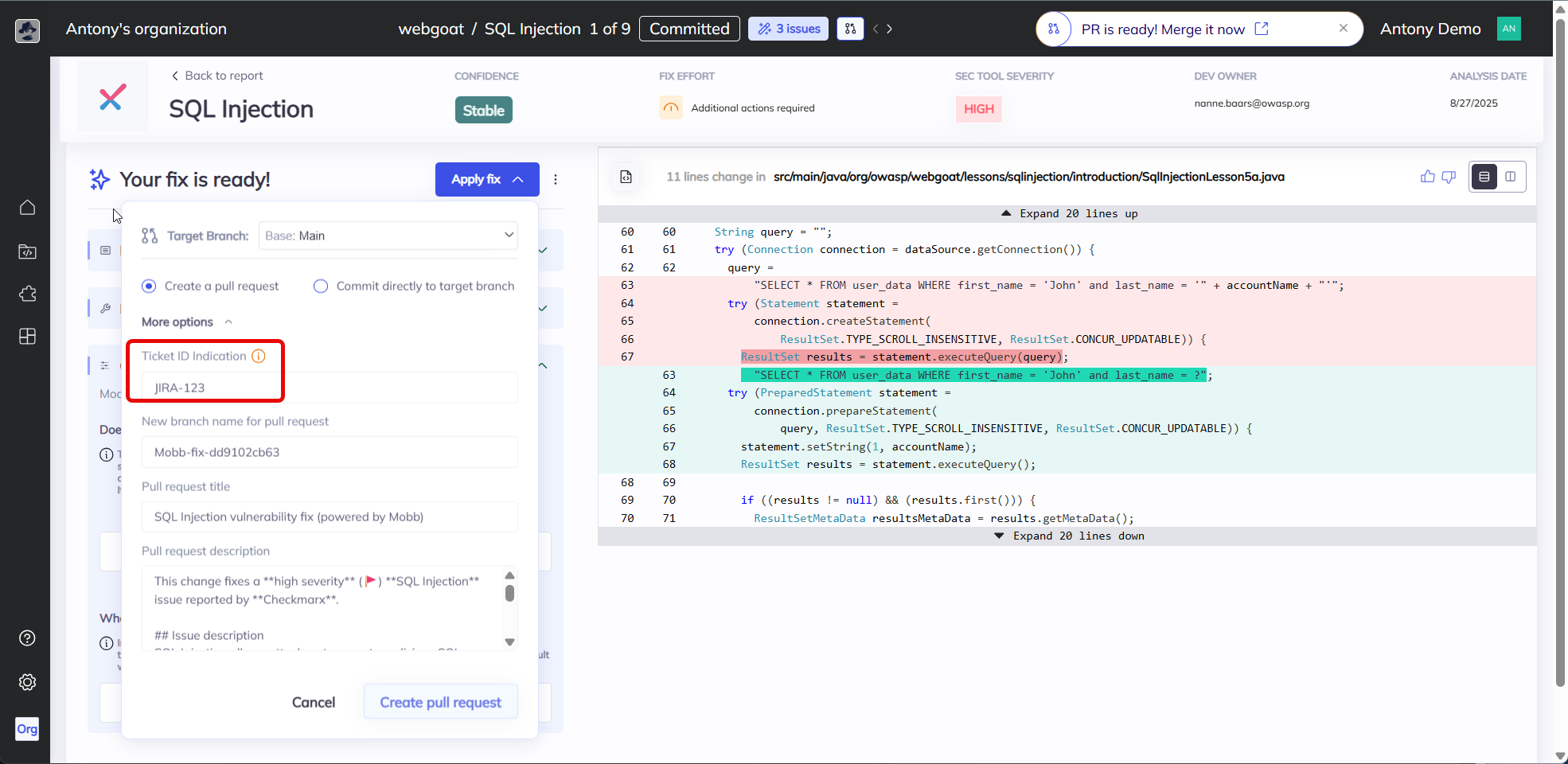Open the integrations puzzle icon
Viewport: 1568px width, 764px height.
coord(27,294)
